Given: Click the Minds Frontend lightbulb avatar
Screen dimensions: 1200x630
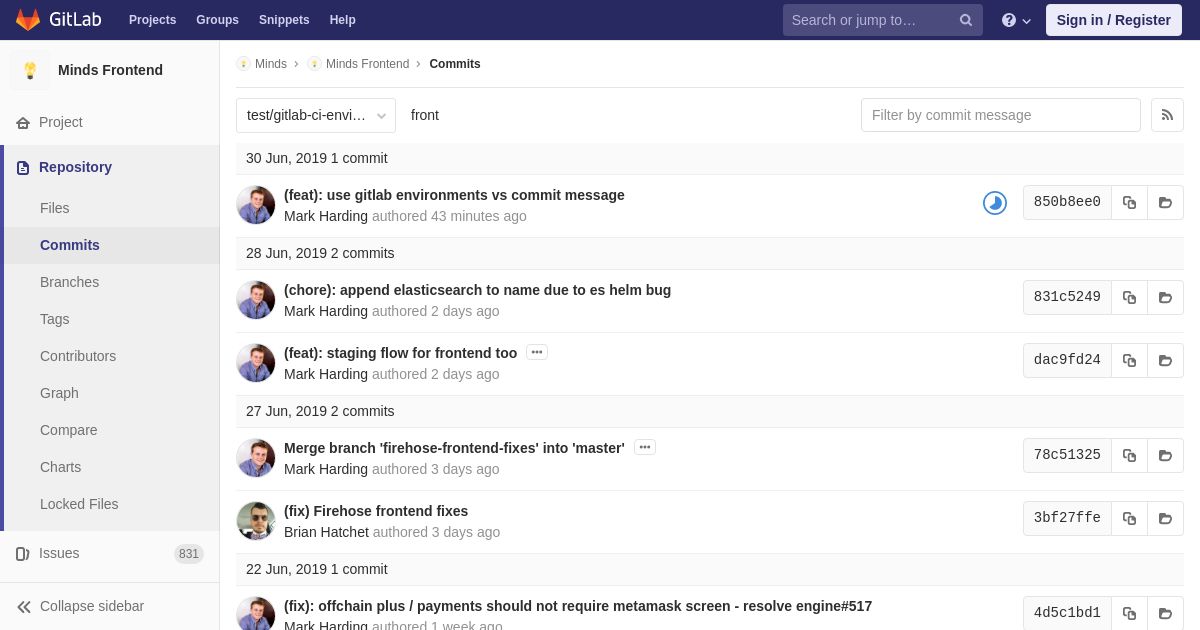Looking at the screenshot, I should [30, 70].
